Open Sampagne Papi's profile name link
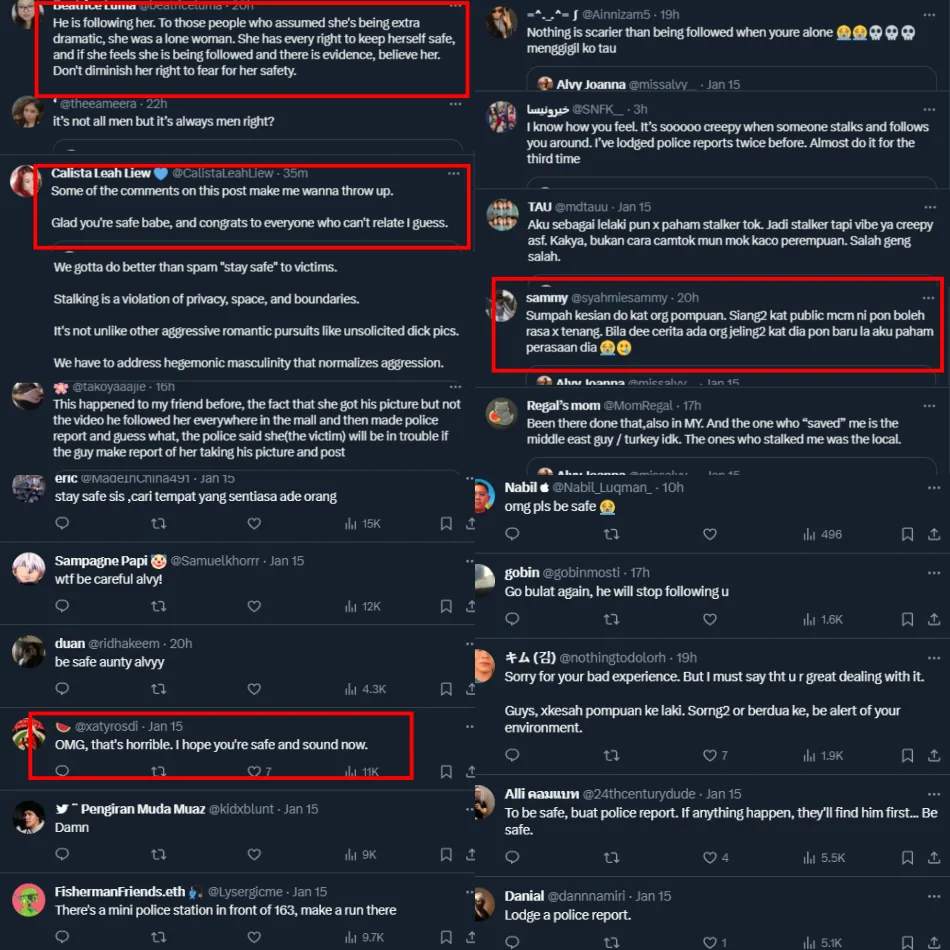This screenshot has width=950, height=950. [x=101, y=561]
